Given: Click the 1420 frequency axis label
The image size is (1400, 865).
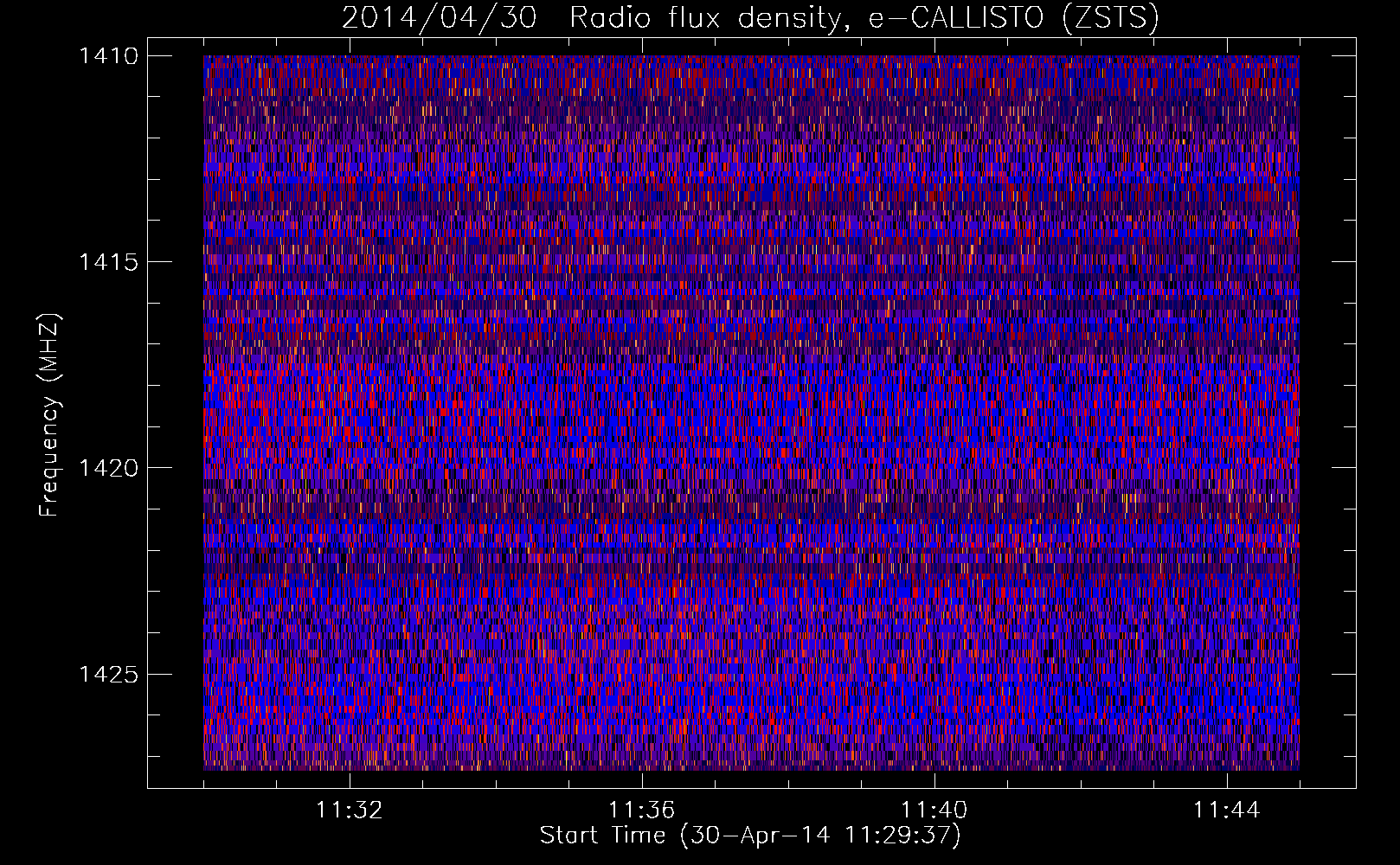Looking at the screenshot, I should pyautogui.click(x=108, y=468).
